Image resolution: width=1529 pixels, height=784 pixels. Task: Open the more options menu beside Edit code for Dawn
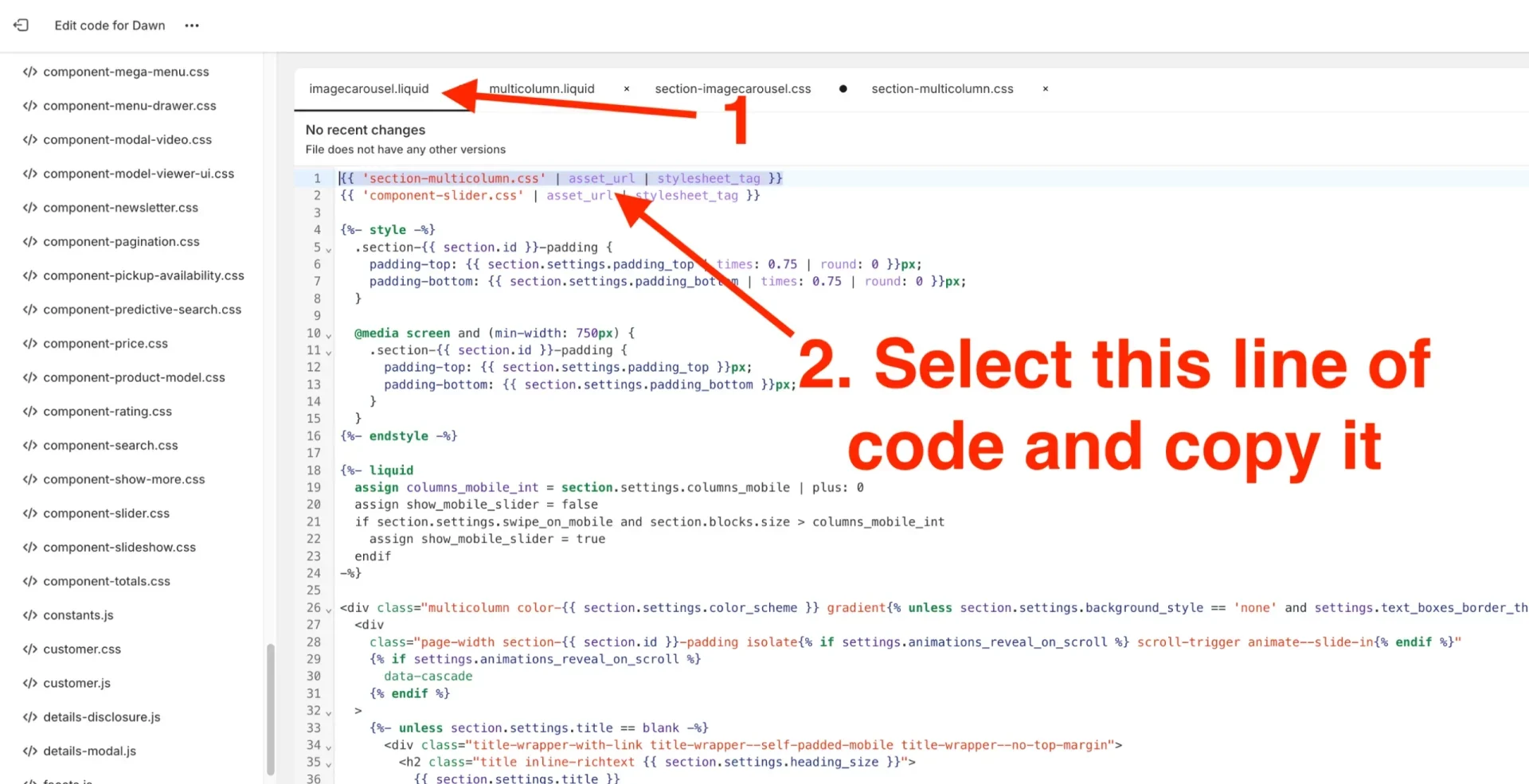coord(191,25)
